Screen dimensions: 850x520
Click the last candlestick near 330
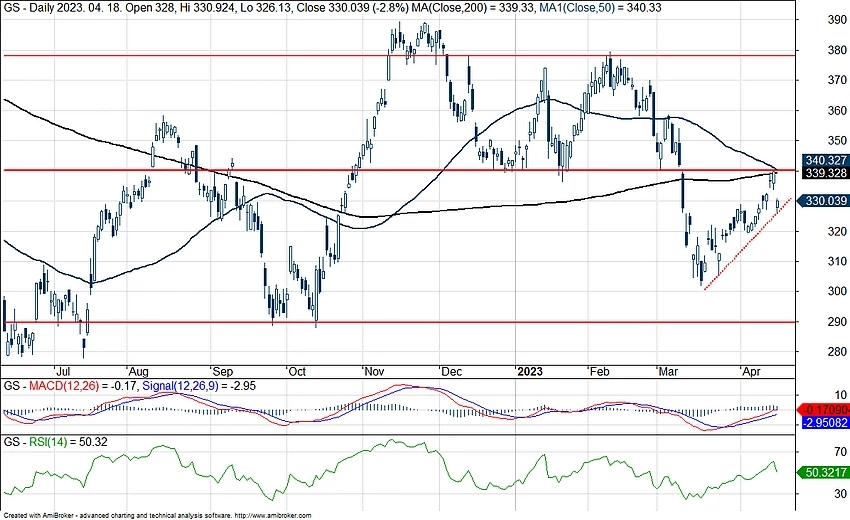(778, 204)
